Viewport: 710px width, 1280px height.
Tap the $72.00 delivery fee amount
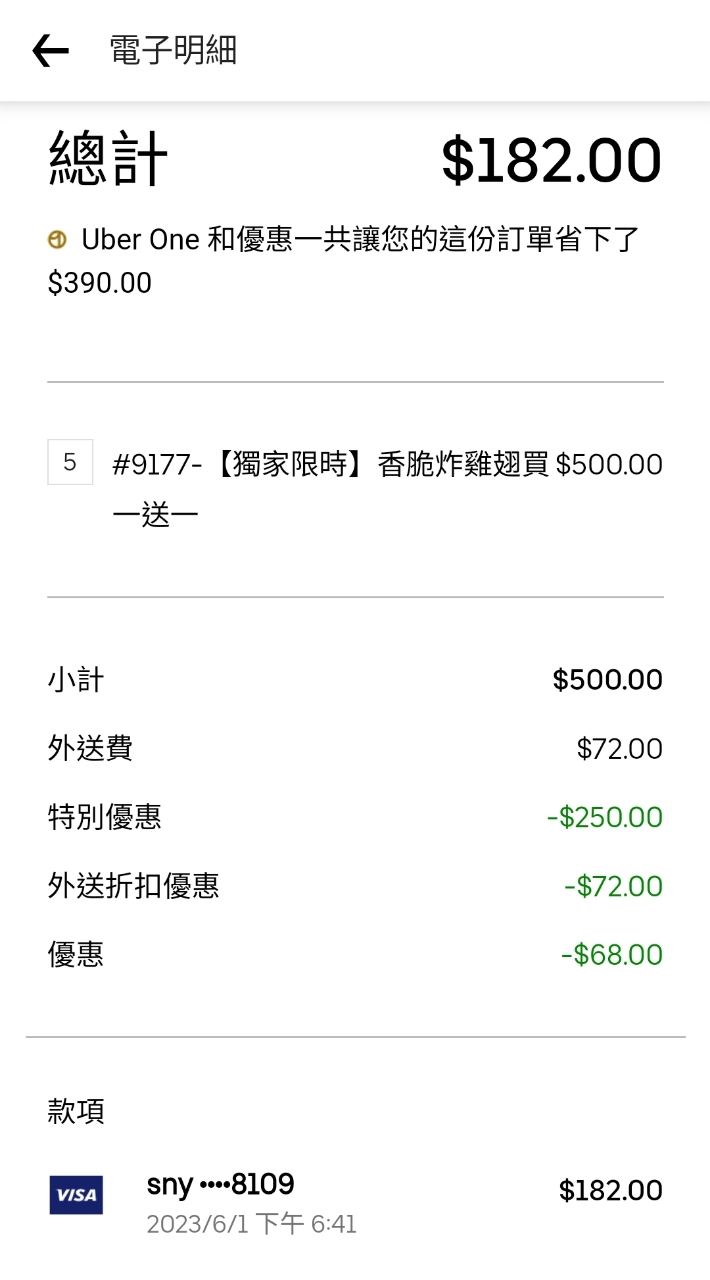click(619, 749)
